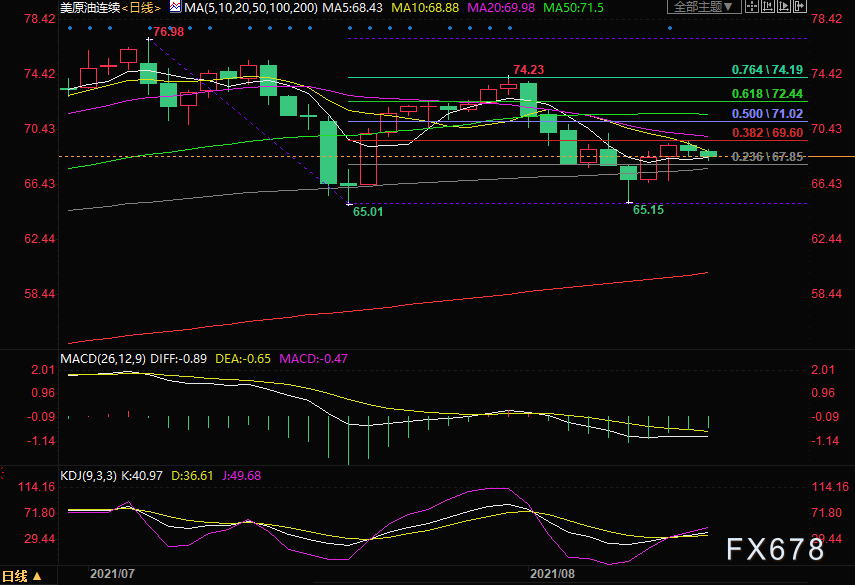Select the MA5:68.43 value
Image resolution: width=855 pixels, height=585 pixels.
pos(352,8)
